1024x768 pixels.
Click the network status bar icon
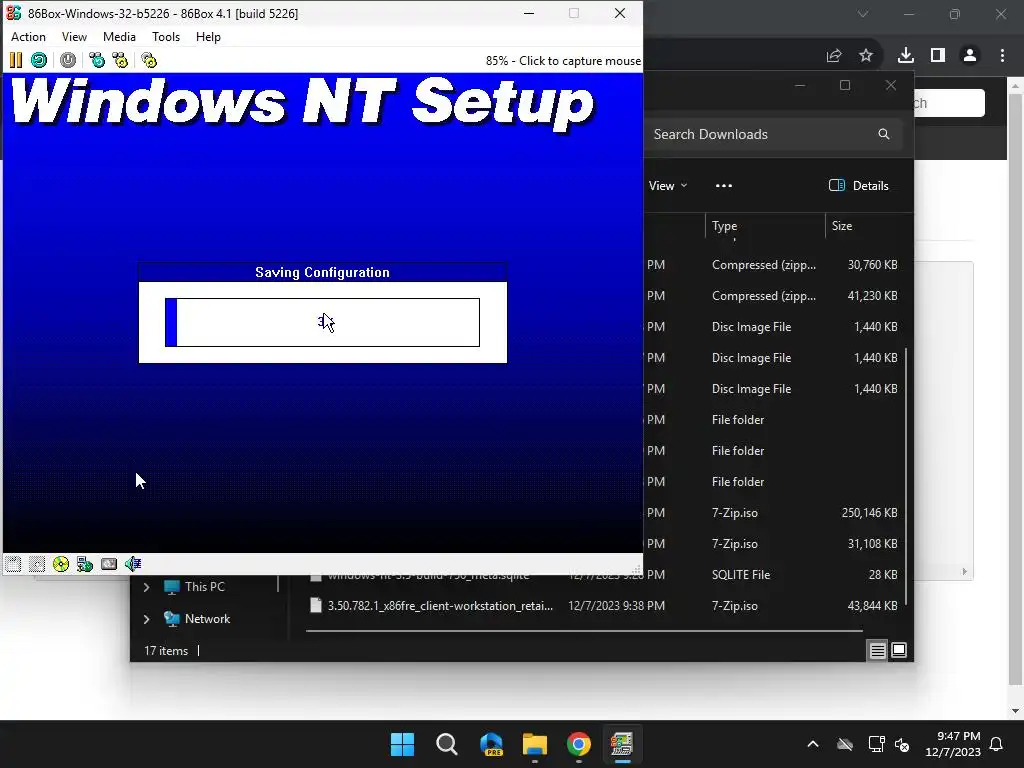(x=85, y=564)
